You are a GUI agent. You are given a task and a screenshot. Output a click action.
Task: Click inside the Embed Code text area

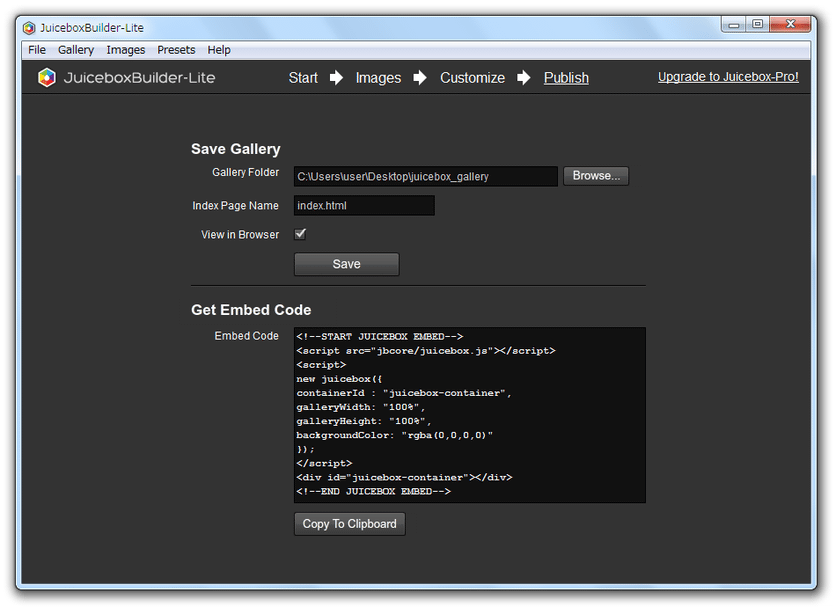pyautogui.click(x=470, y=414)
